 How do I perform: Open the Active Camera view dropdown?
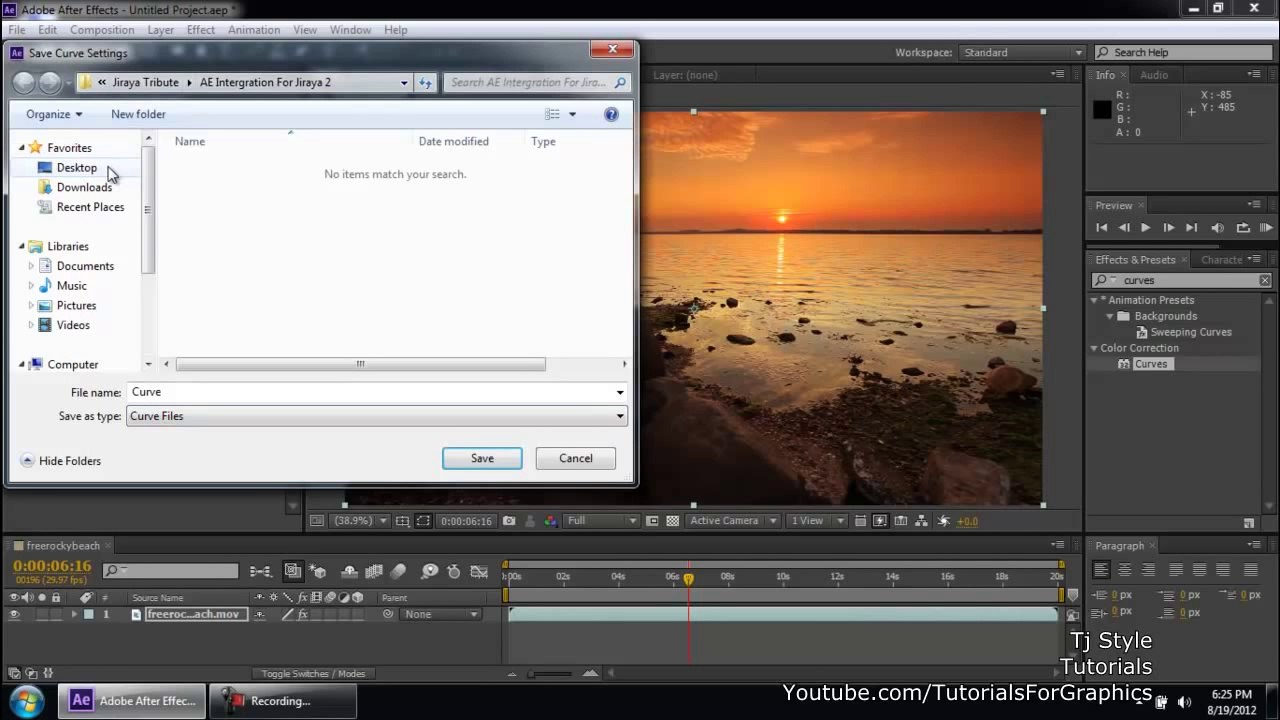pyautogui.click(x=733, y=521)
